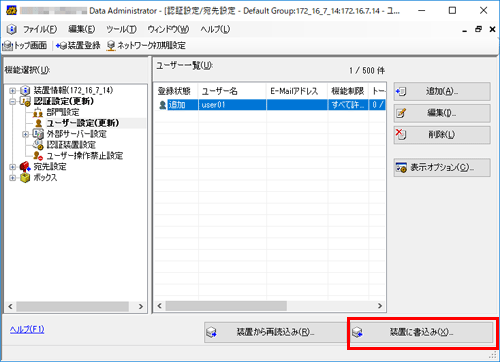Image resolution: width=500 pixels, height=362 pixels.
Task: Expand the 外部サーバー設定 tree node
Action: coord(25,134)
